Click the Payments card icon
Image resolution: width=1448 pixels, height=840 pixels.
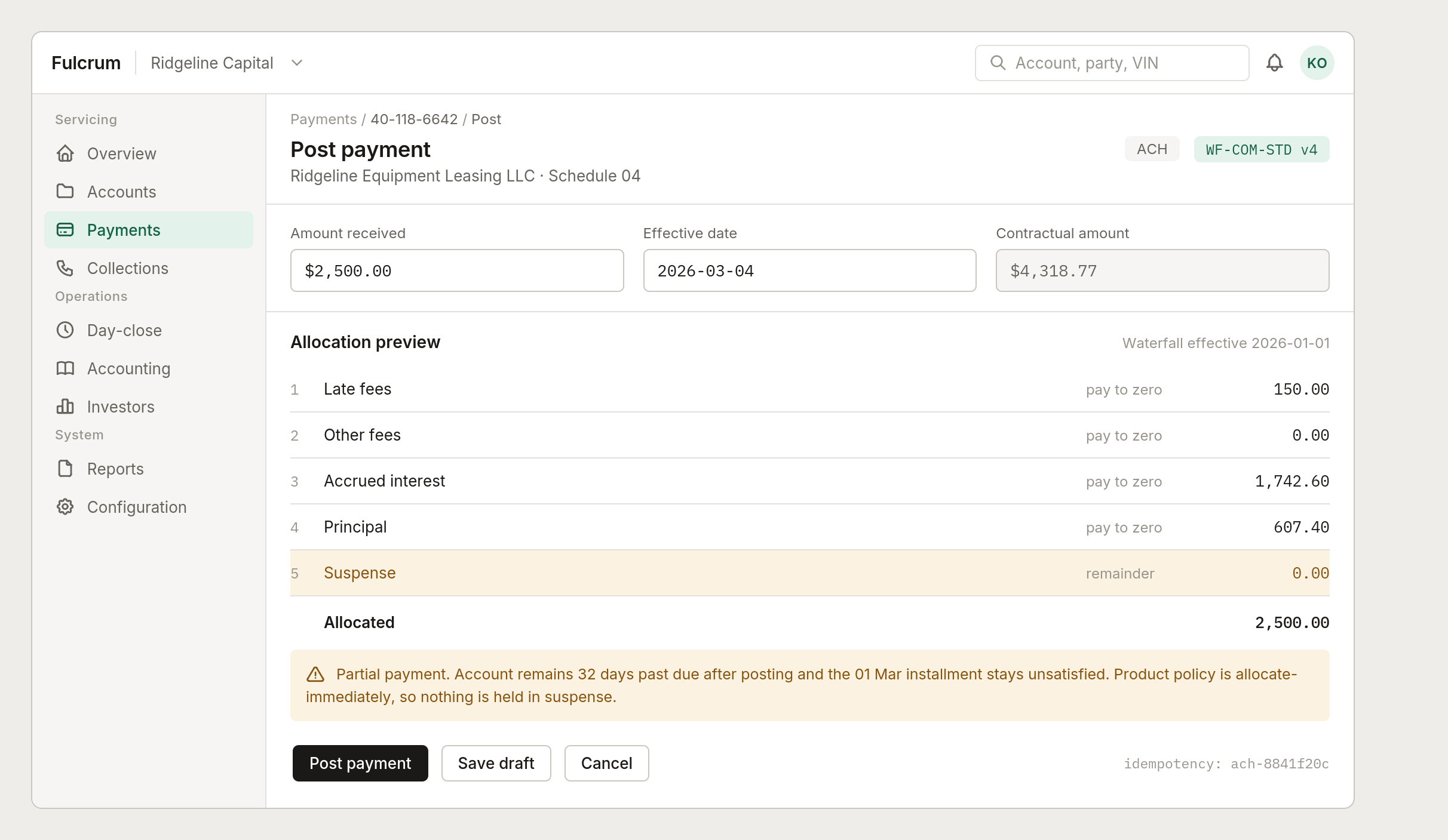(x=65, y=230)
